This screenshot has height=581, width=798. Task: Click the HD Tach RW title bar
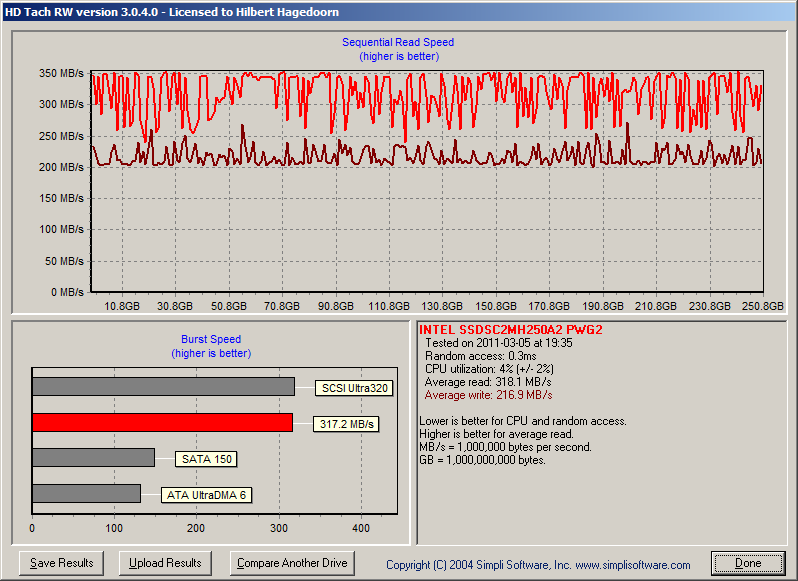(x=399, y=12)
